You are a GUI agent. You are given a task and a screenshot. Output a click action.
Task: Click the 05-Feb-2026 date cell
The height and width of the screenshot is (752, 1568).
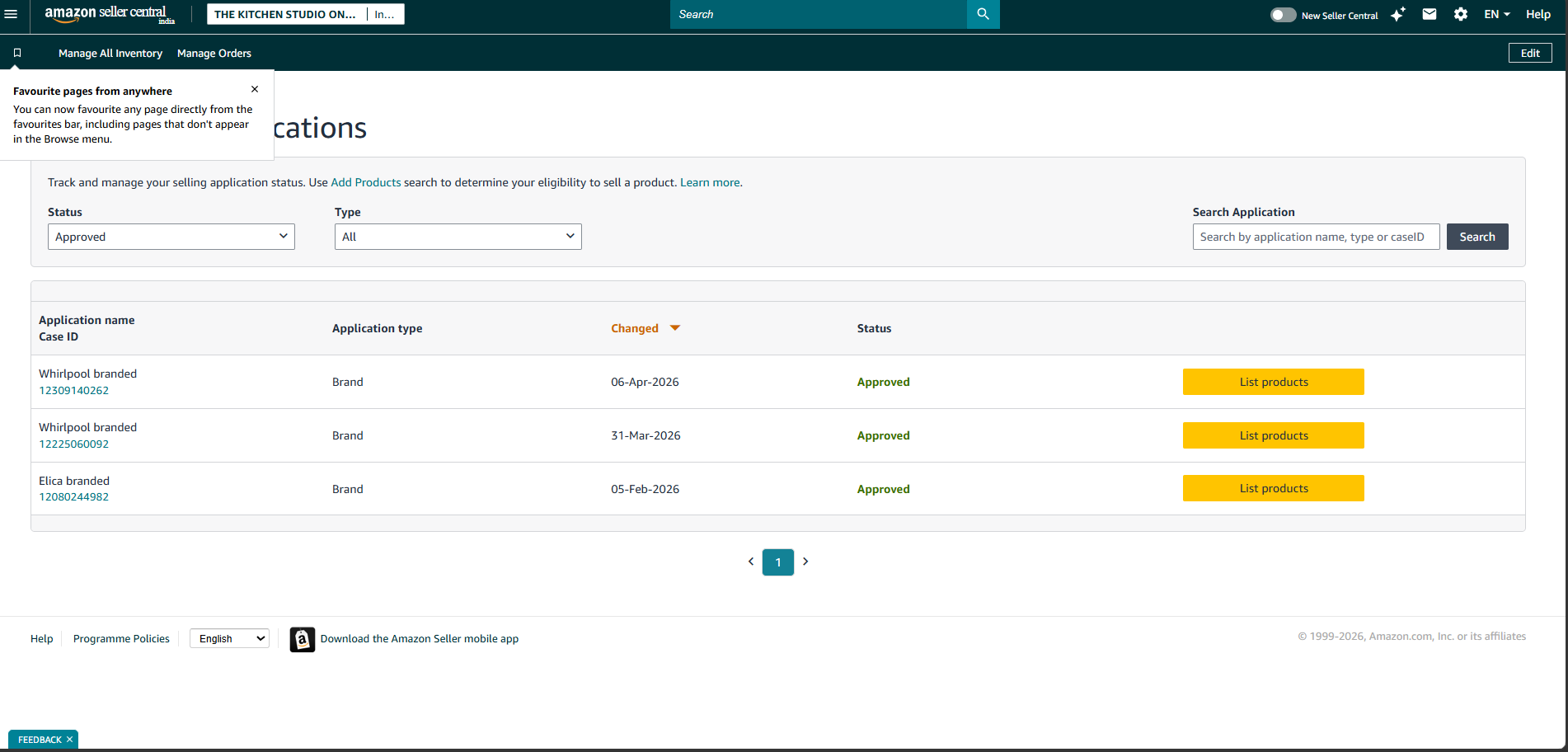645,489
